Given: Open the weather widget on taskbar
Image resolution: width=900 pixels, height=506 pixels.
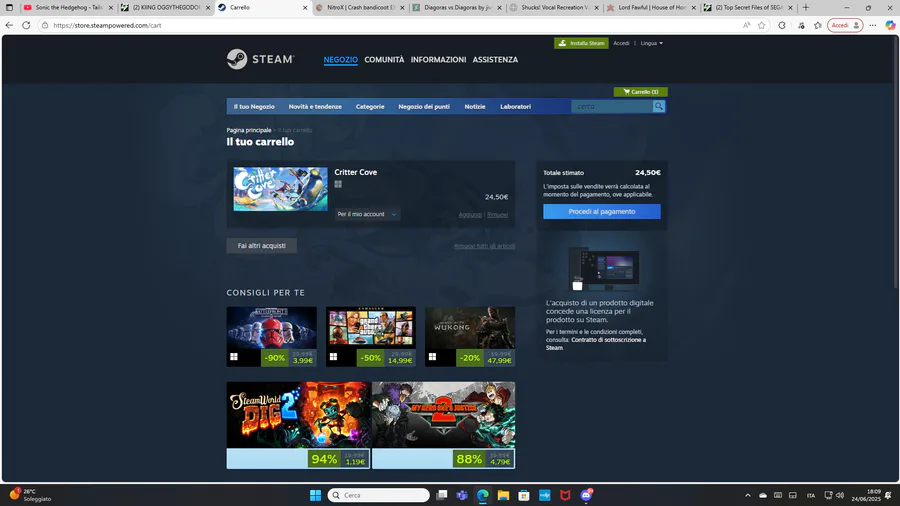Looking at the screenshot, I should click(x=31, y=495).
